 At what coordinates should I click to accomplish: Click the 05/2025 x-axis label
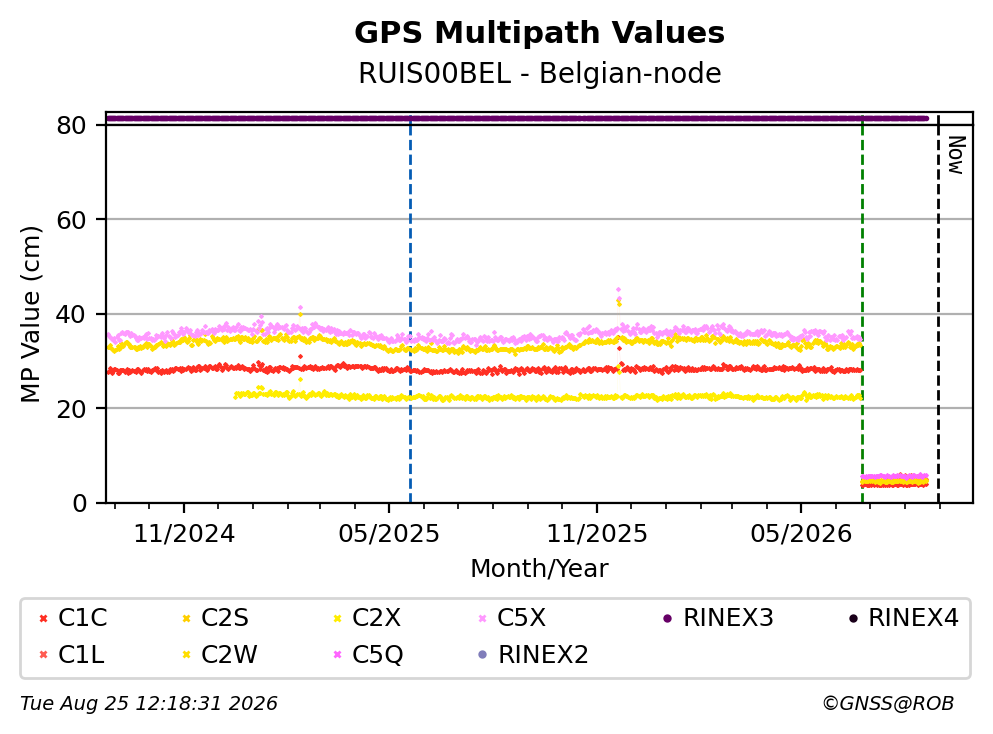388,534
